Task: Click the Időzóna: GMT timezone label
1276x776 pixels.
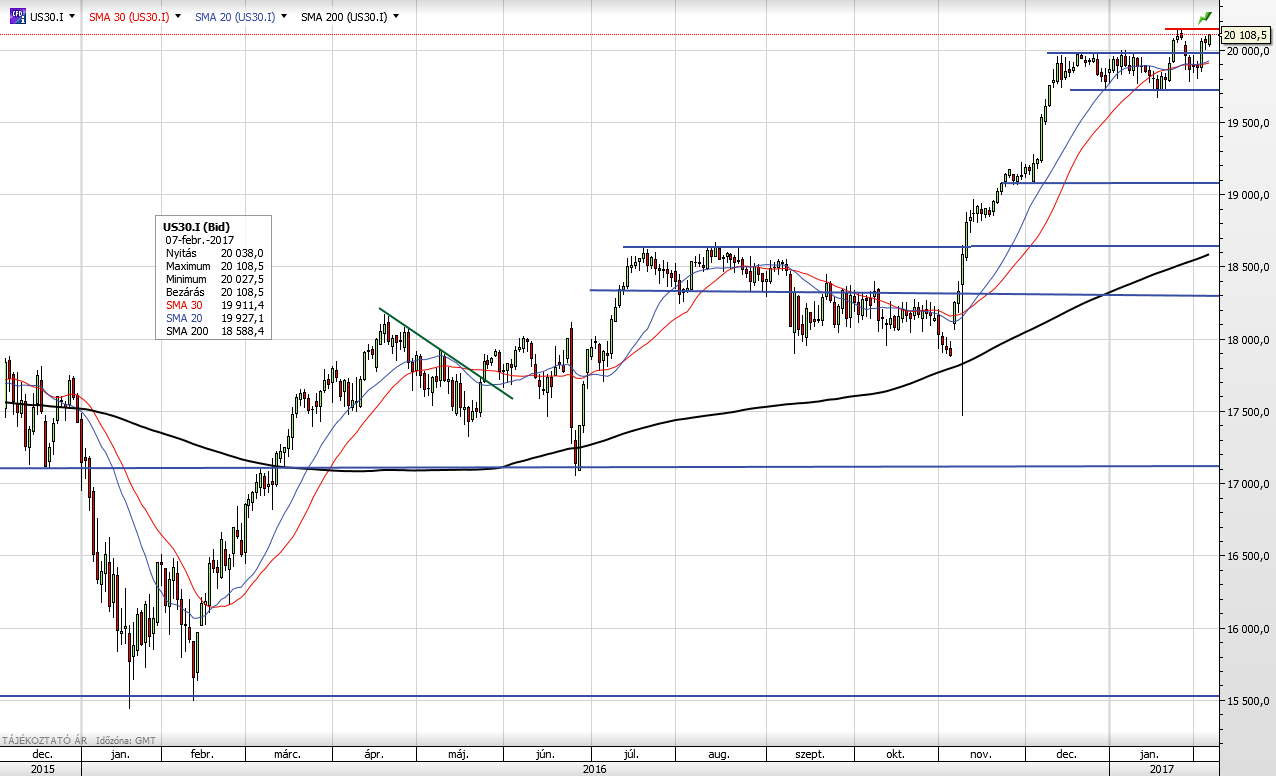Action: coord(126,741)
